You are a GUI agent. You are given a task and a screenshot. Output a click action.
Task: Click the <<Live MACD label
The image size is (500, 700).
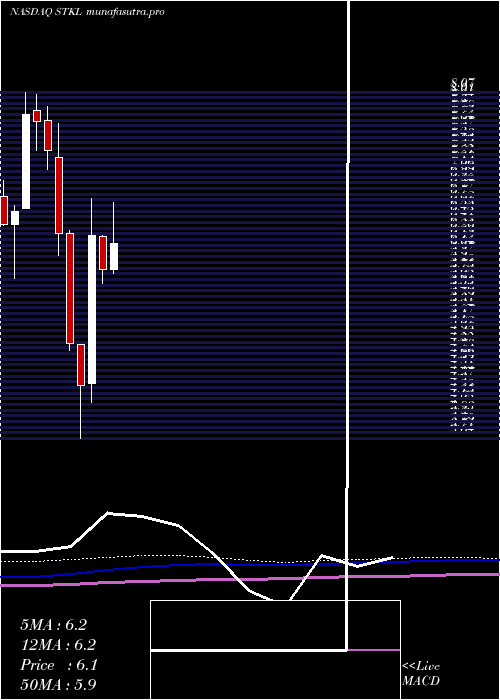click(x=421, y=673)
